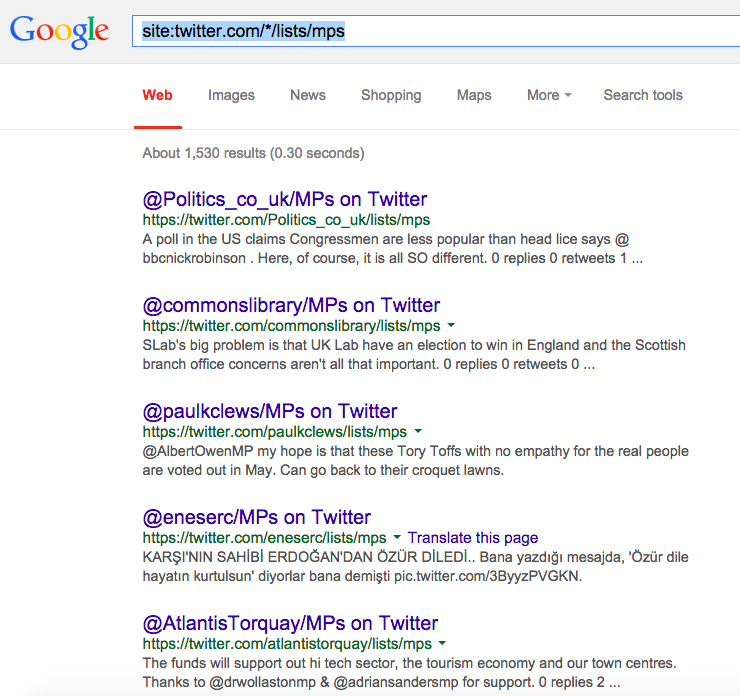740x696 pixels.
Task: Open Search tools
Action: click(643, 95)
